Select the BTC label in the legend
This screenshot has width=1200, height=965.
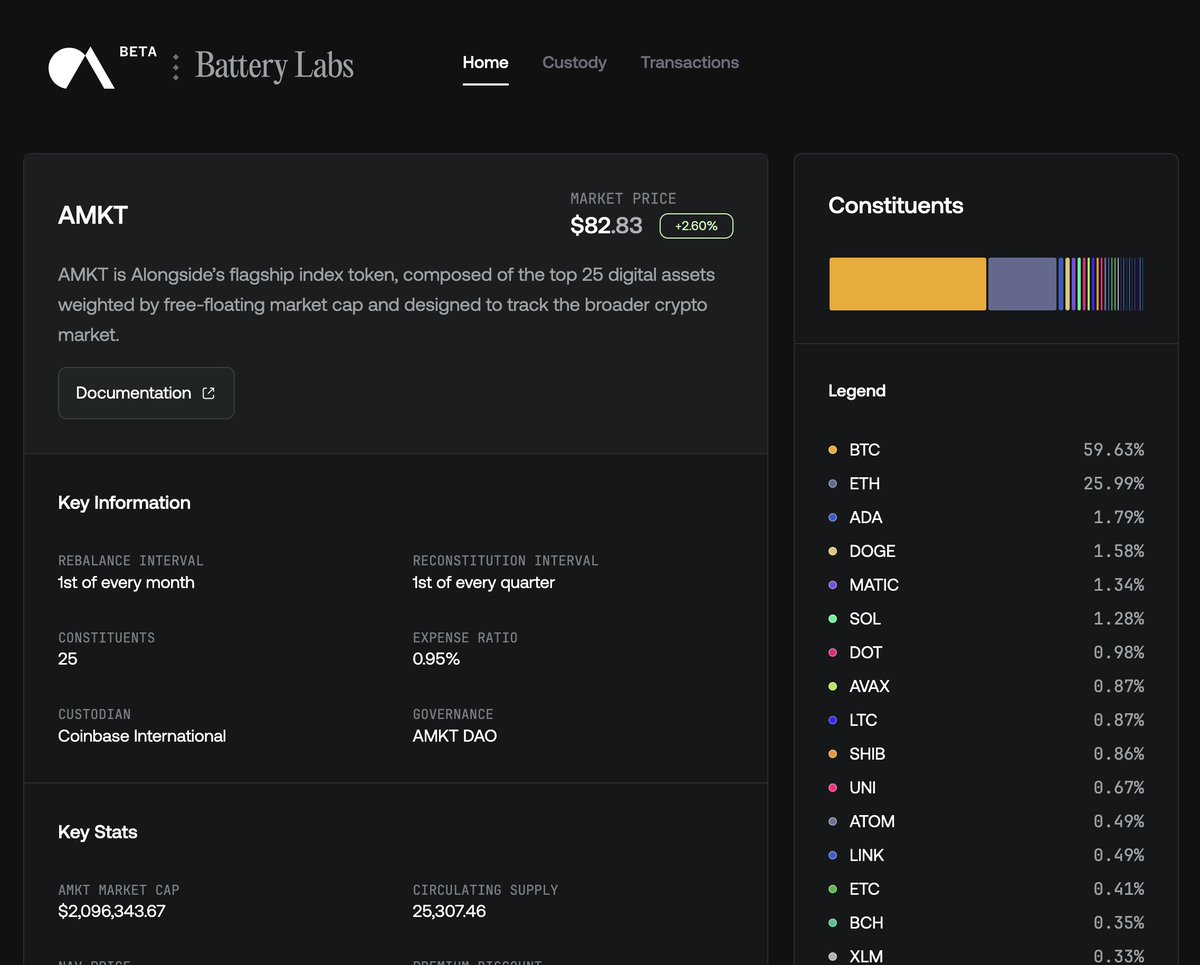coord(865,450)
